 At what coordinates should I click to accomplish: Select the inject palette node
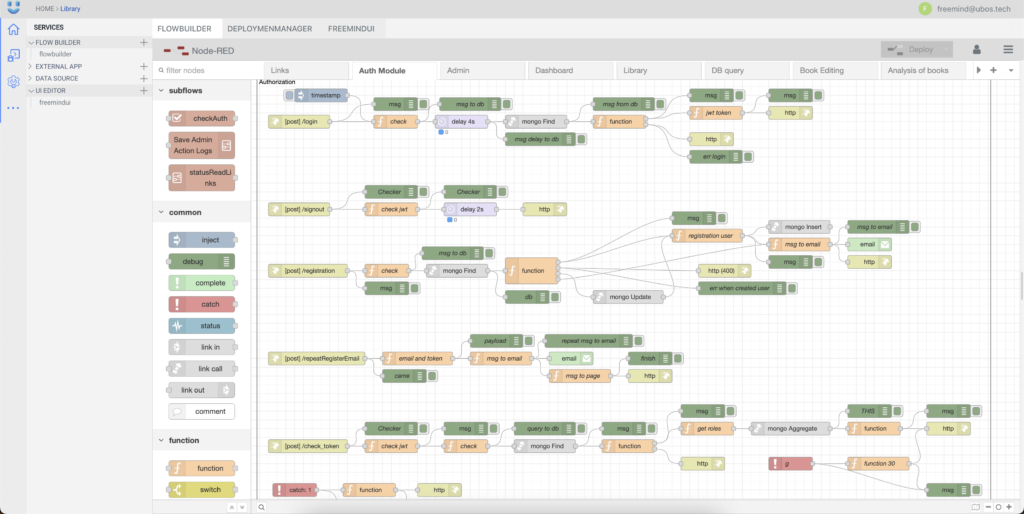click(202, 240)
